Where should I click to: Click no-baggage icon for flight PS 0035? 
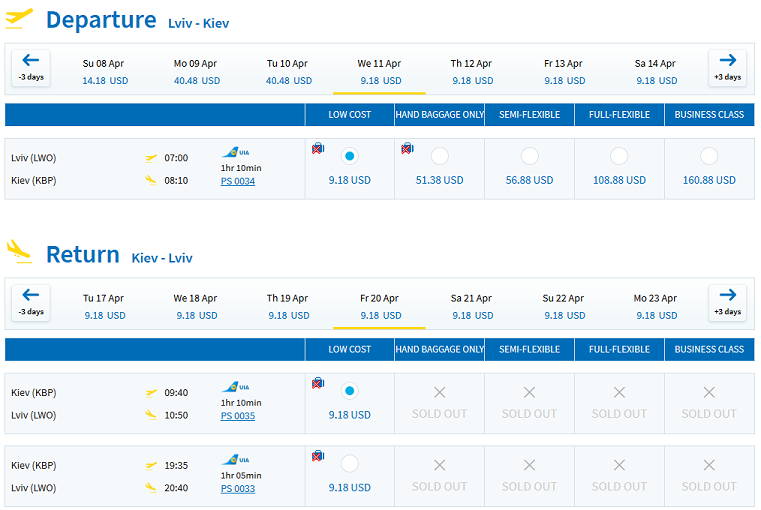[318, 383]
